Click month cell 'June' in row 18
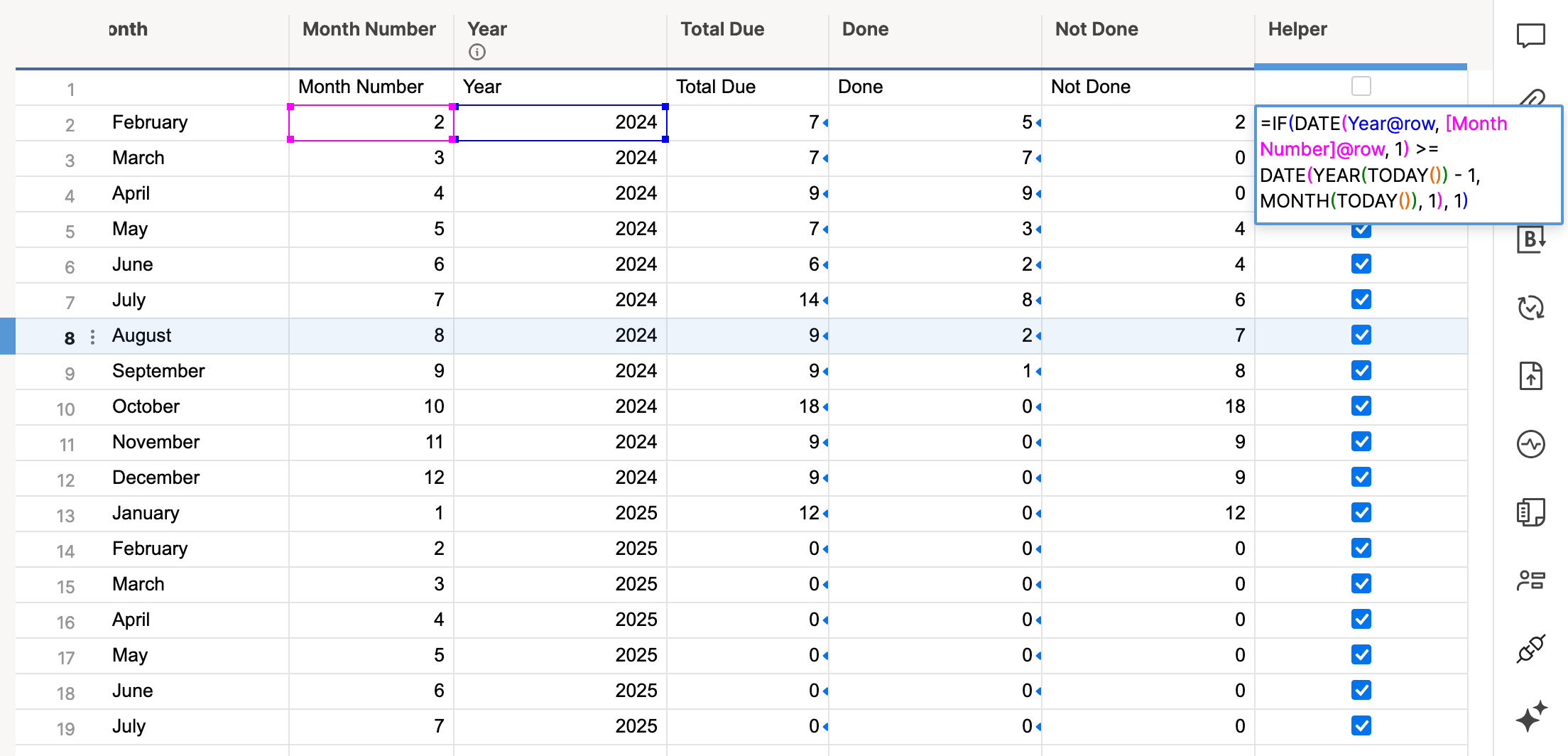 133,691
